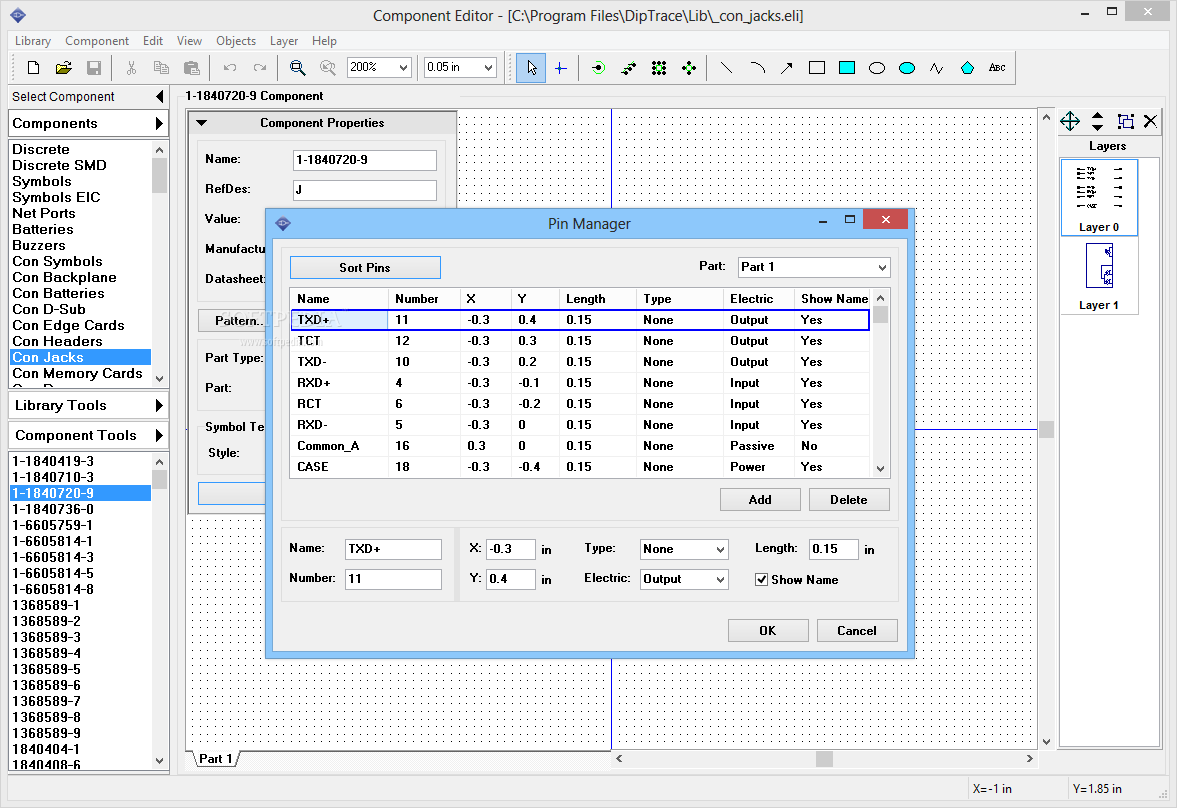Select the filled Polygon tool
The height and width of the screenshot is (808, 1177).
[968, 68]
